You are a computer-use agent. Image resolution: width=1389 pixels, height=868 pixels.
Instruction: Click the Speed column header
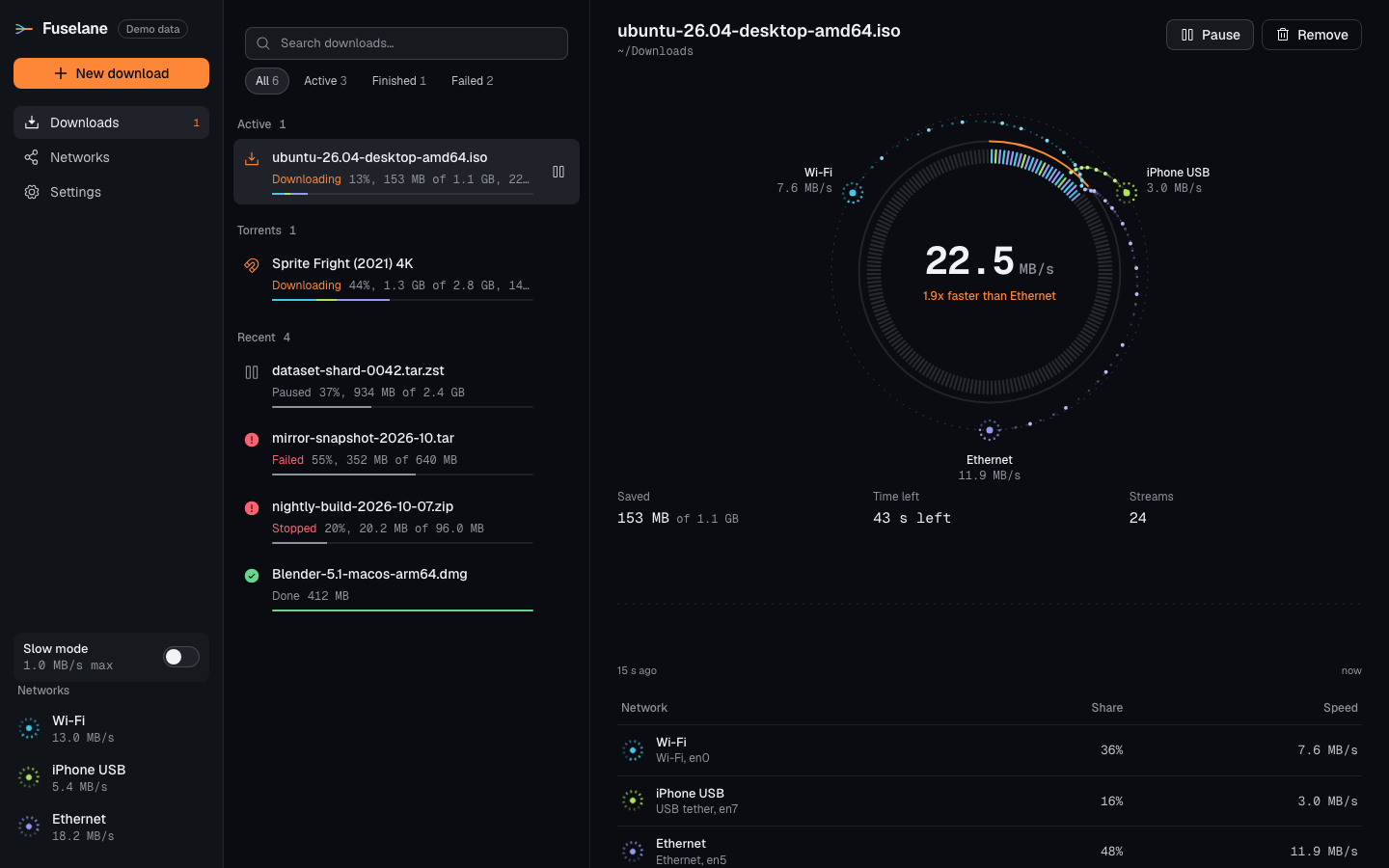[x=1341, y=708]
